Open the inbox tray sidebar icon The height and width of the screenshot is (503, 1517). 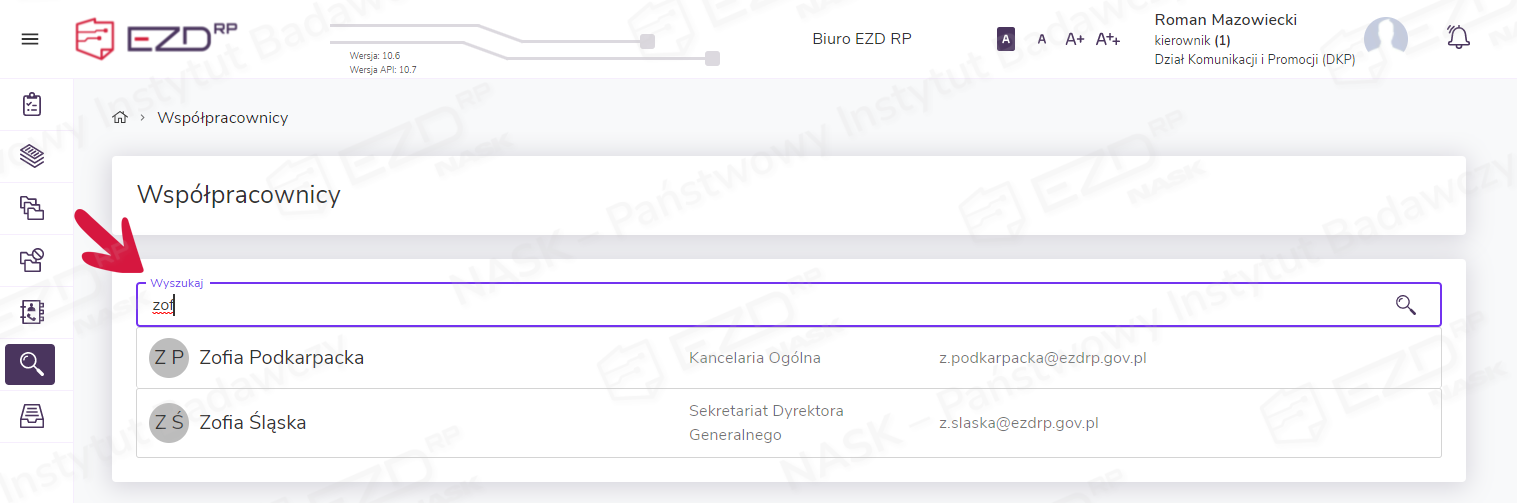pos(33,416)
